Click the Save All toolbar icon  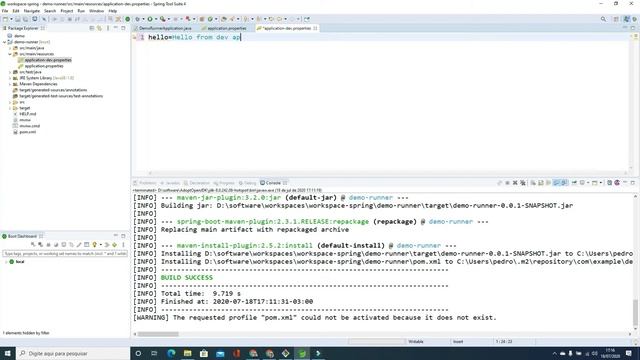25,19
